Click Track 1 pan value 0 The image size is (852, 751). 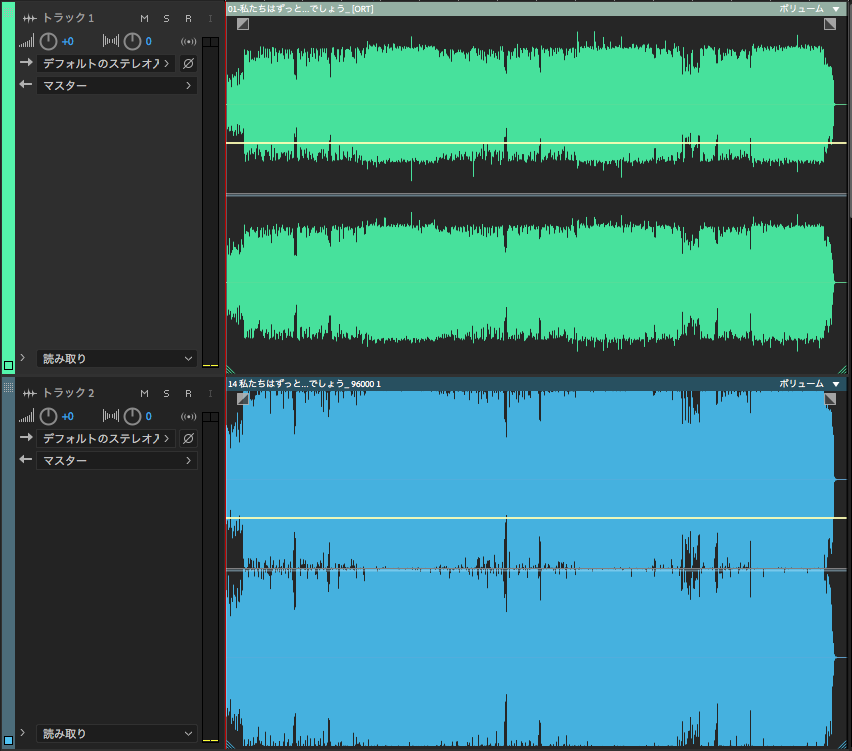click(148, 41)
